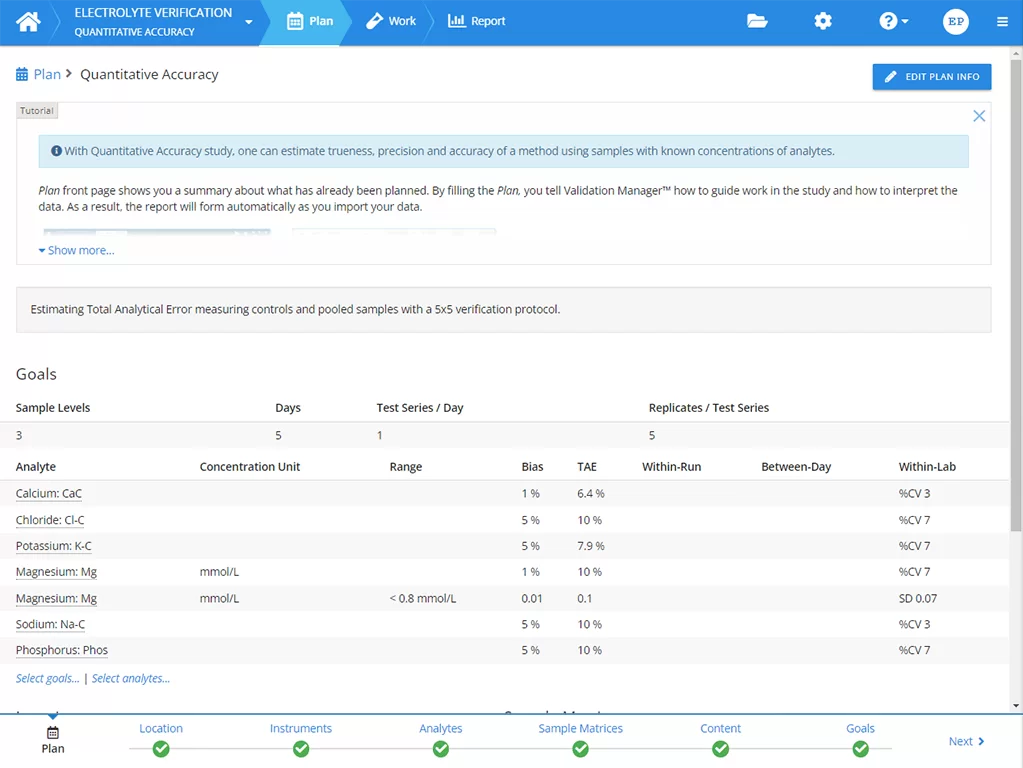Click the EP user avatar
Image resolution: width=1023 pixels, height=768 pixels.
[955, 21]
